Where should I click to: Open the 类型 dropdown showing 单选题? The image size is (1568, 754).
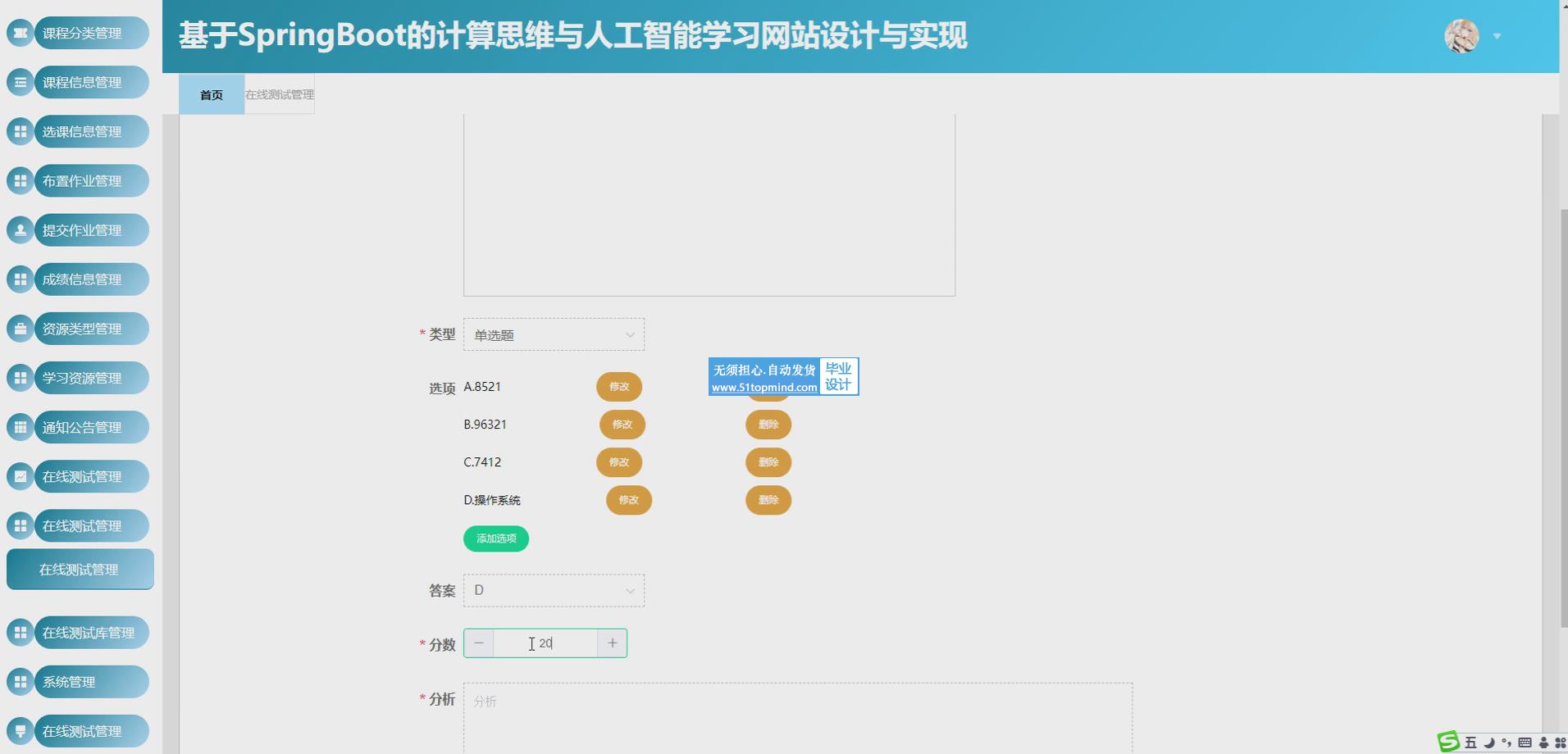click(554, 334)
